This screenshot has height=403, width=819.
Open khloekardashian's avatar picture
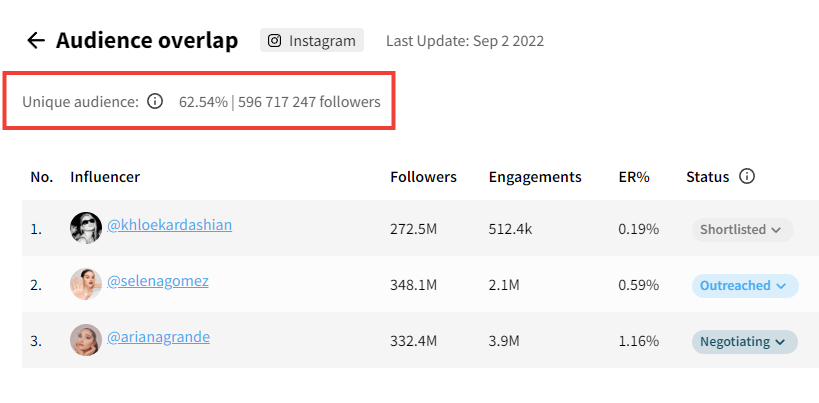click(86, 228)
